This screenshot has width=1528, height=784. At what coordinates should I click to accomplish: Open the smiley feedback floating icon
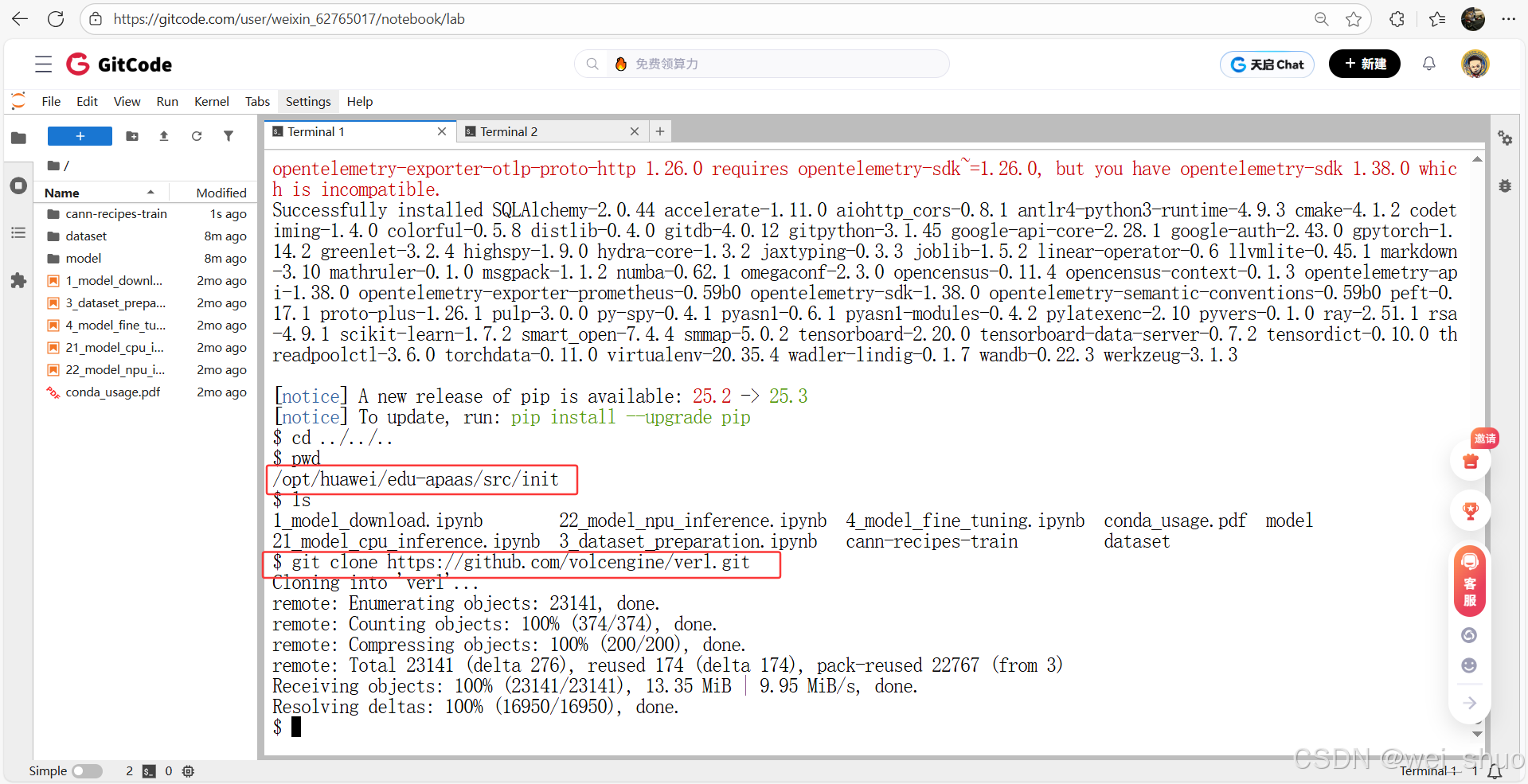(x=1470, y=665)
